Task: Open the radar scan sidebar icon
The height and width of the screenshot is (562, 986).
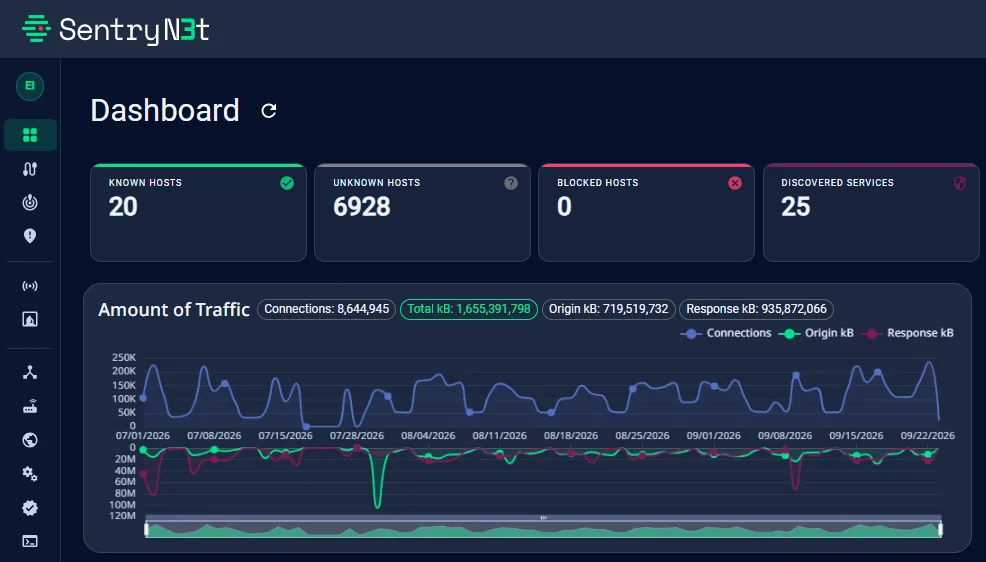Action: point(30,202)
